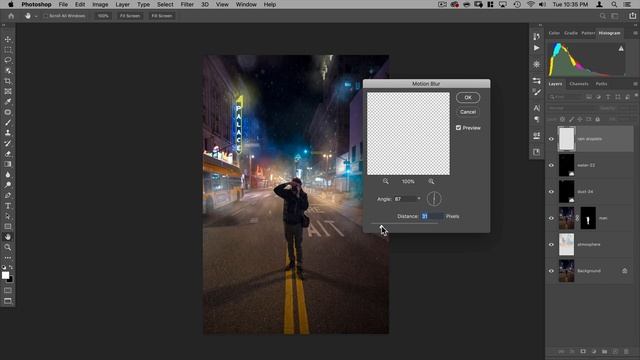Screen dimensions: 640x360
Task: Click the Fill Screen button
Action: click(162, 16)
